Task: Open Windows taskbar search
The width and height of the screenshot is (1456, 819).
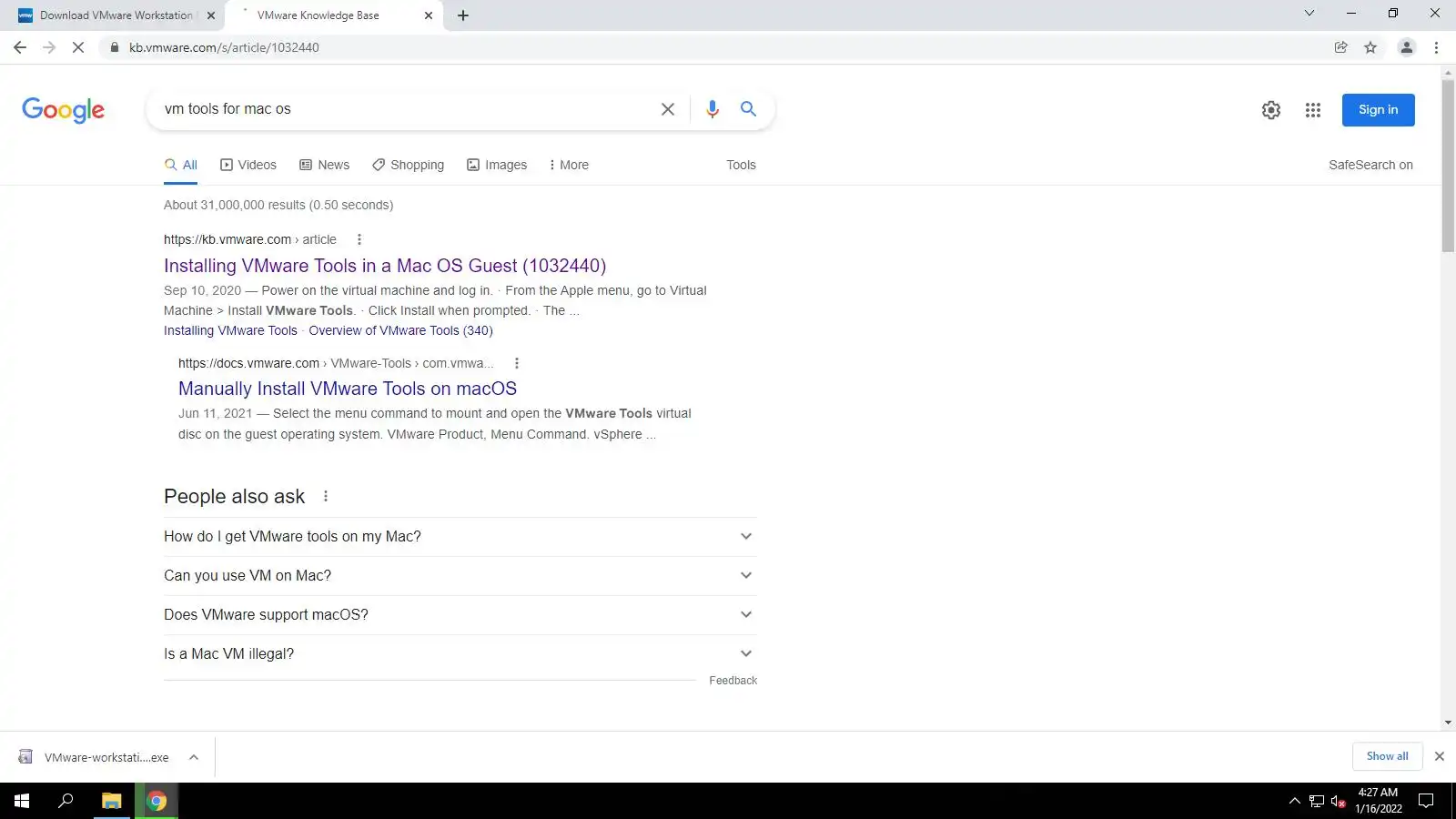Action: click(x=66, y=801)
